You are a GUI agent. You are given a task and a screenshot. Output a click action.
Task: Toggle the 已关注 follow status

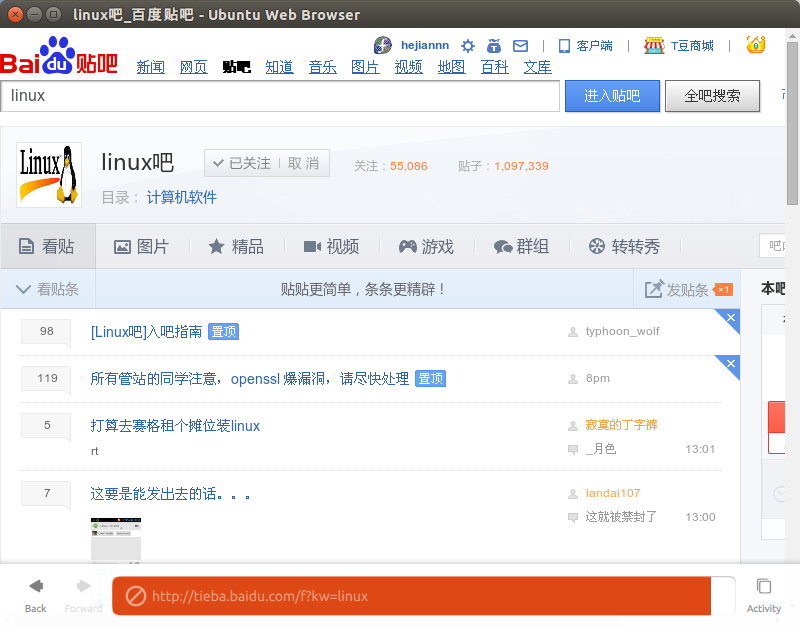tap(242, 163)
